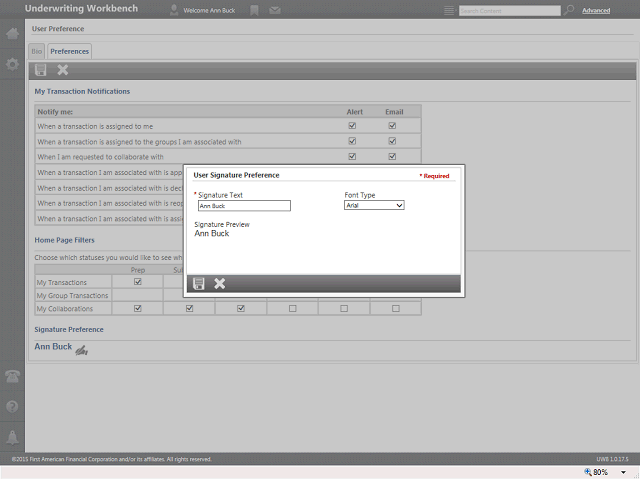Click the Signature Text input field
Viewport: 640px width, 480px height.
tap(244, 206)
